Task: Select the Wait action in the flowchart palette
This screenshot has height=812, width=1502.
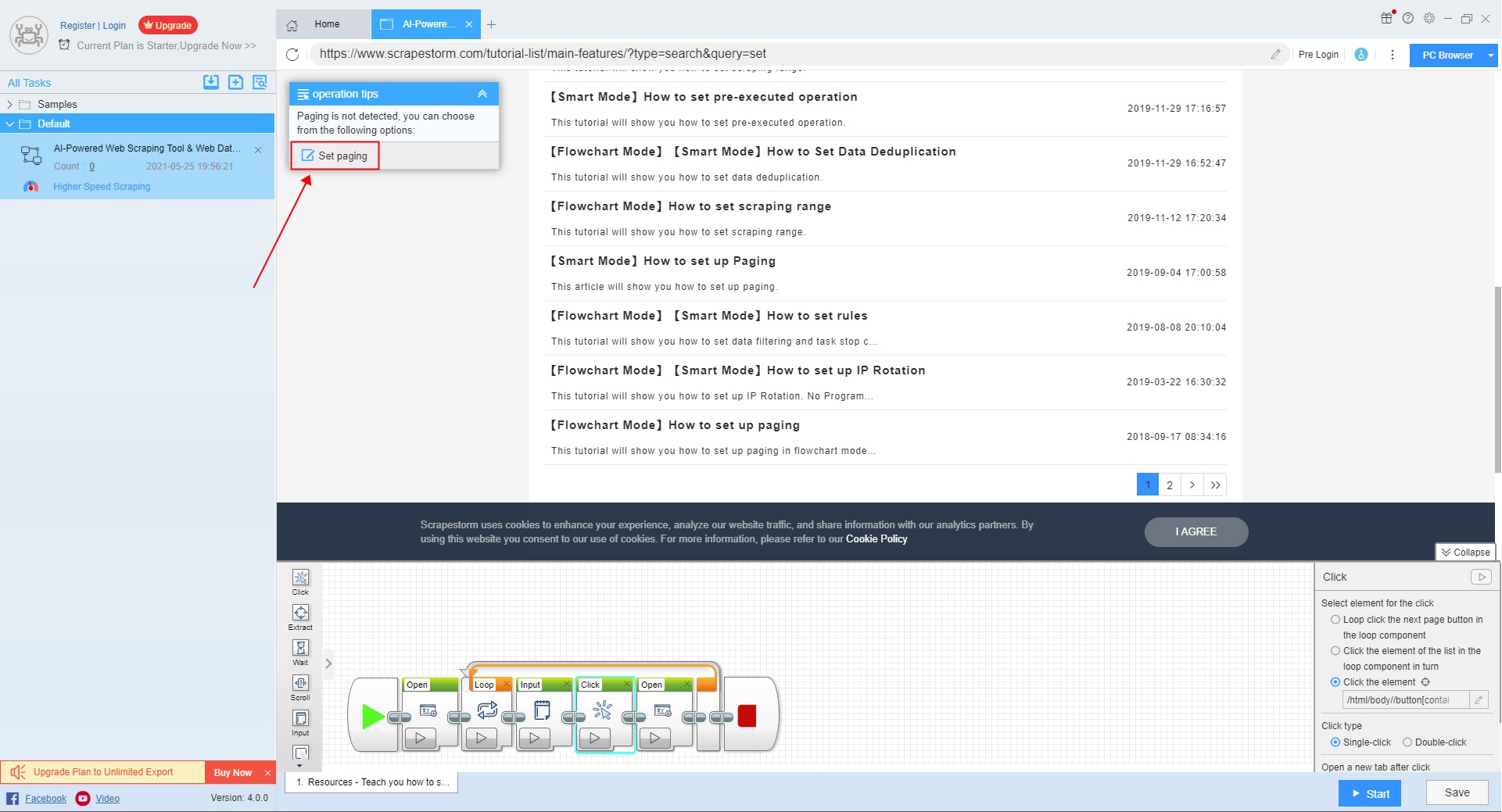Action: pyautogui.click(x=300, y=652)
